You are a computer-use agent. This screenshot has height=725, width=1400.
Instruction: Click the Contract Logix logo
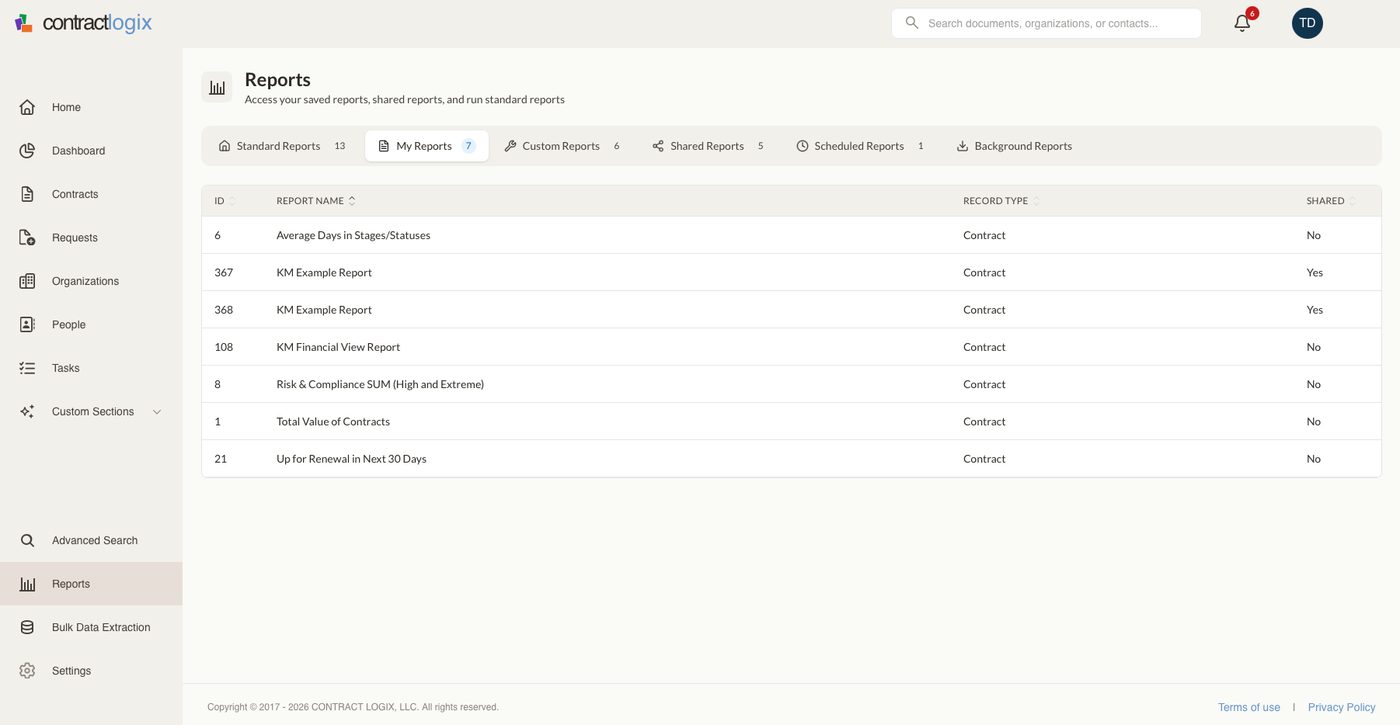(83, 23)
